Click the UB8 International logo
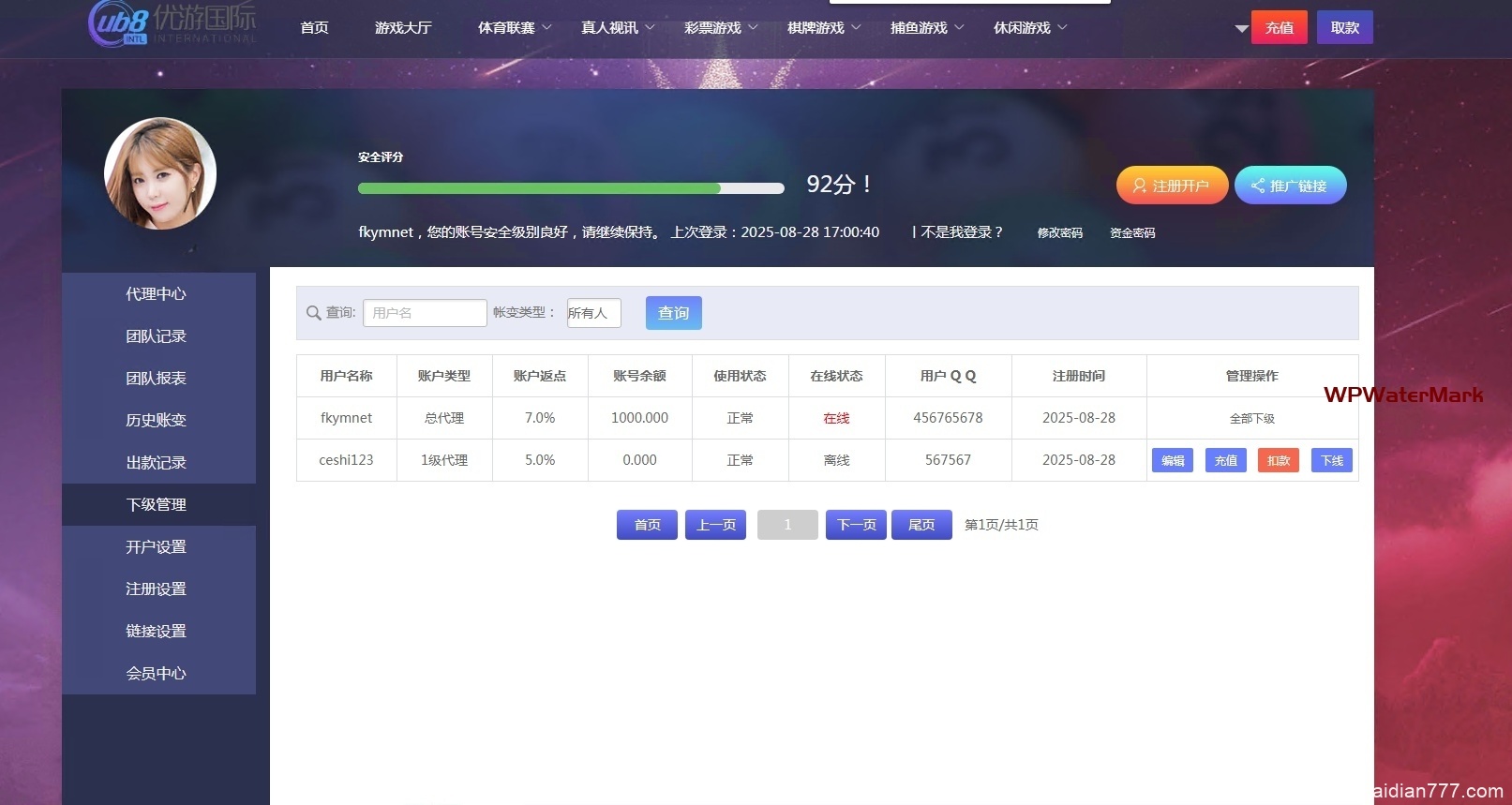Image resolution: width=1512 pixels, height=805 pixels. point(172,24)
